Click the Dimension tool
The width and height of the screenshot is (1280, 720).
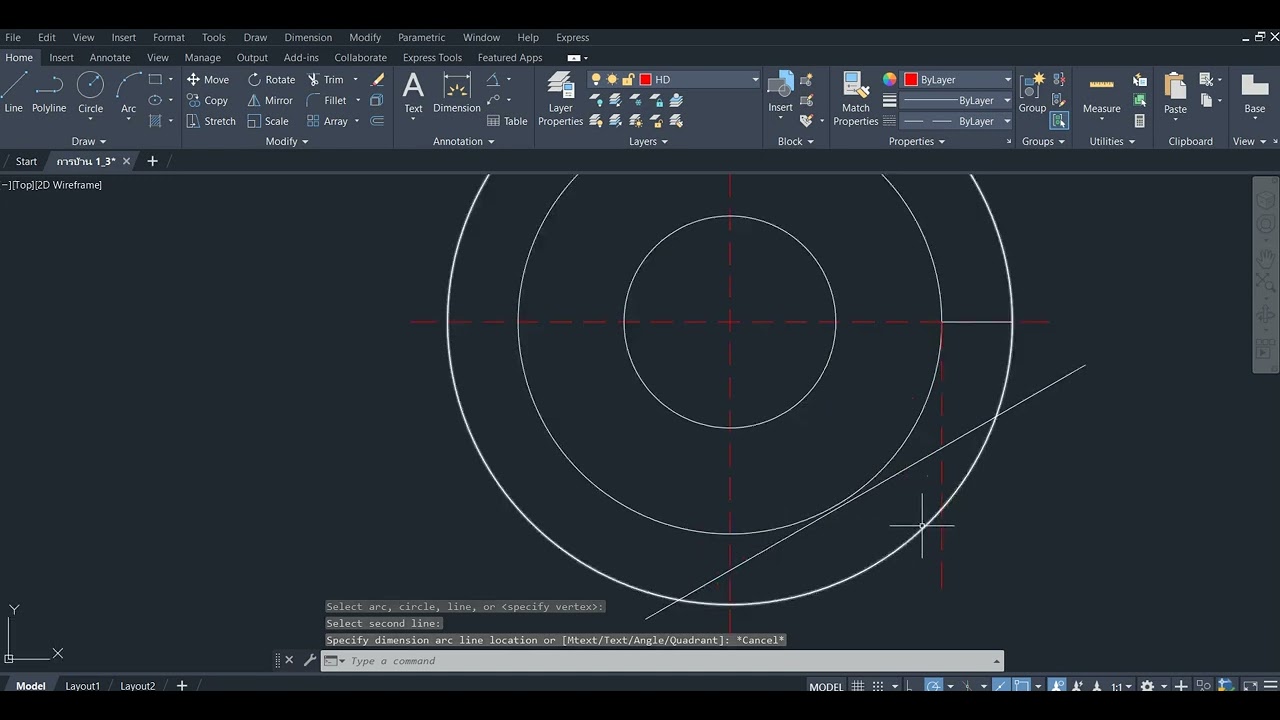(457, 93)
